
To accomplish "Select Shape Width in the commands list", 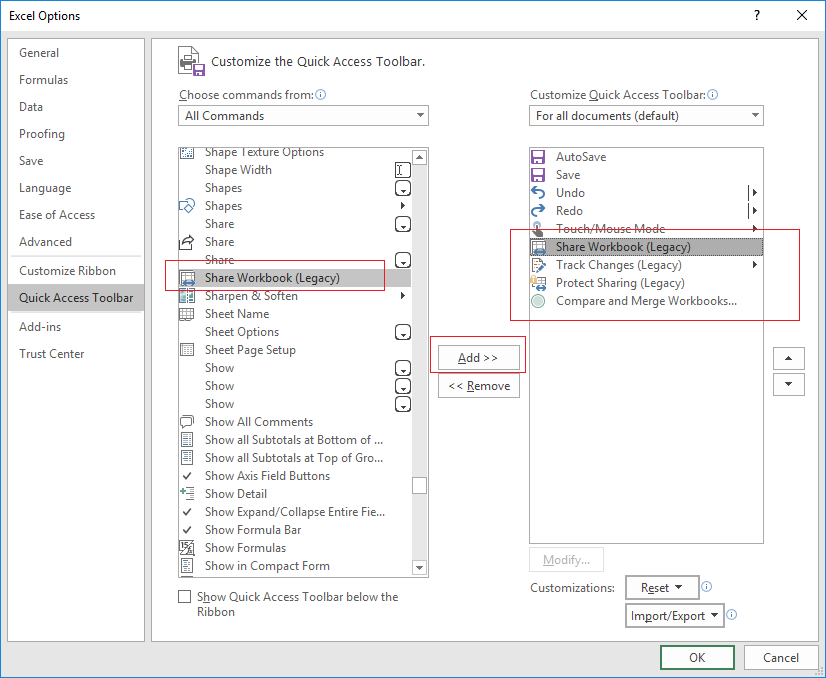I will tap(295, 170).
